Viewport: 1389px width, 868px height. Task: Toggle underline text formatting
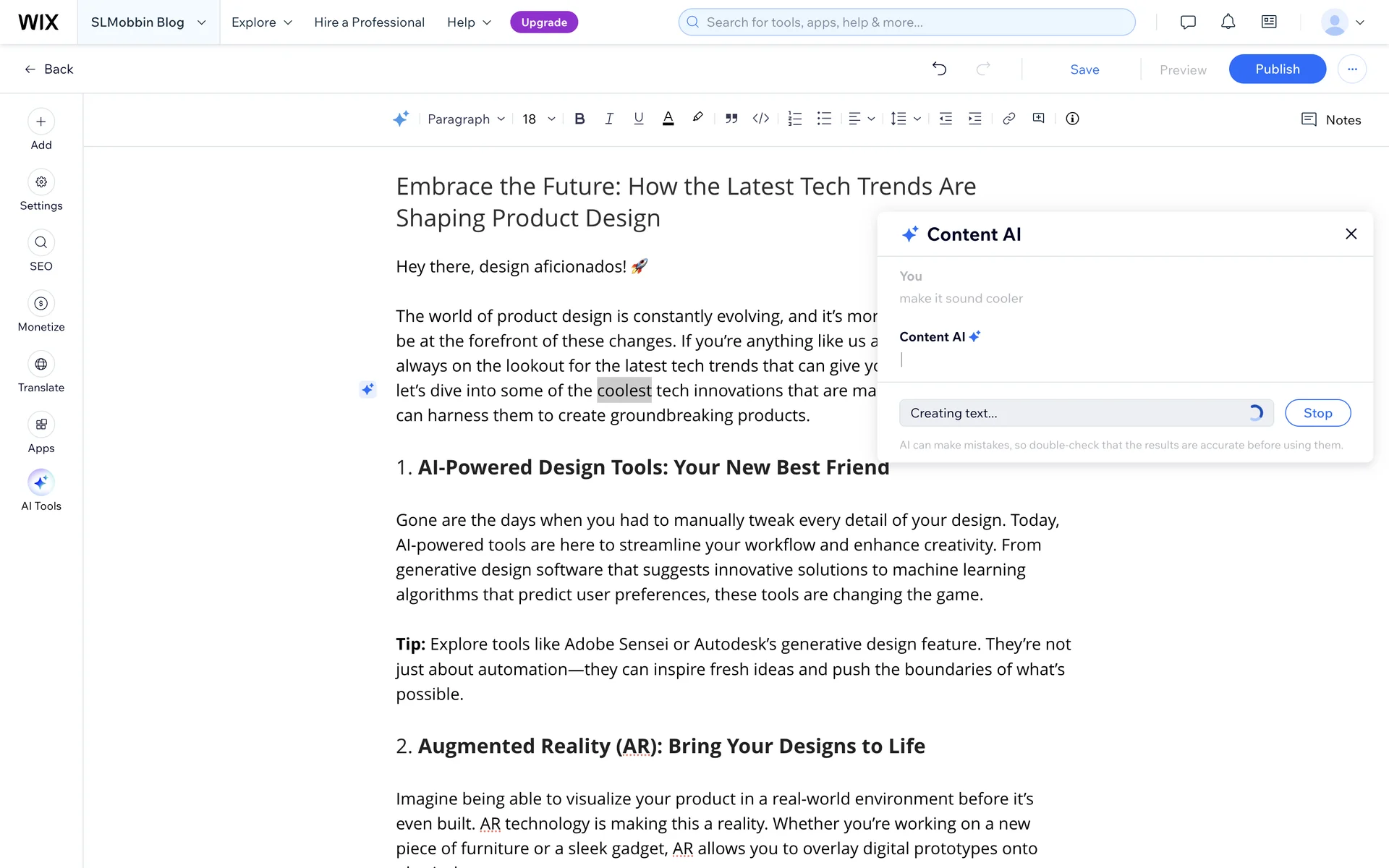tap(638, 119)
